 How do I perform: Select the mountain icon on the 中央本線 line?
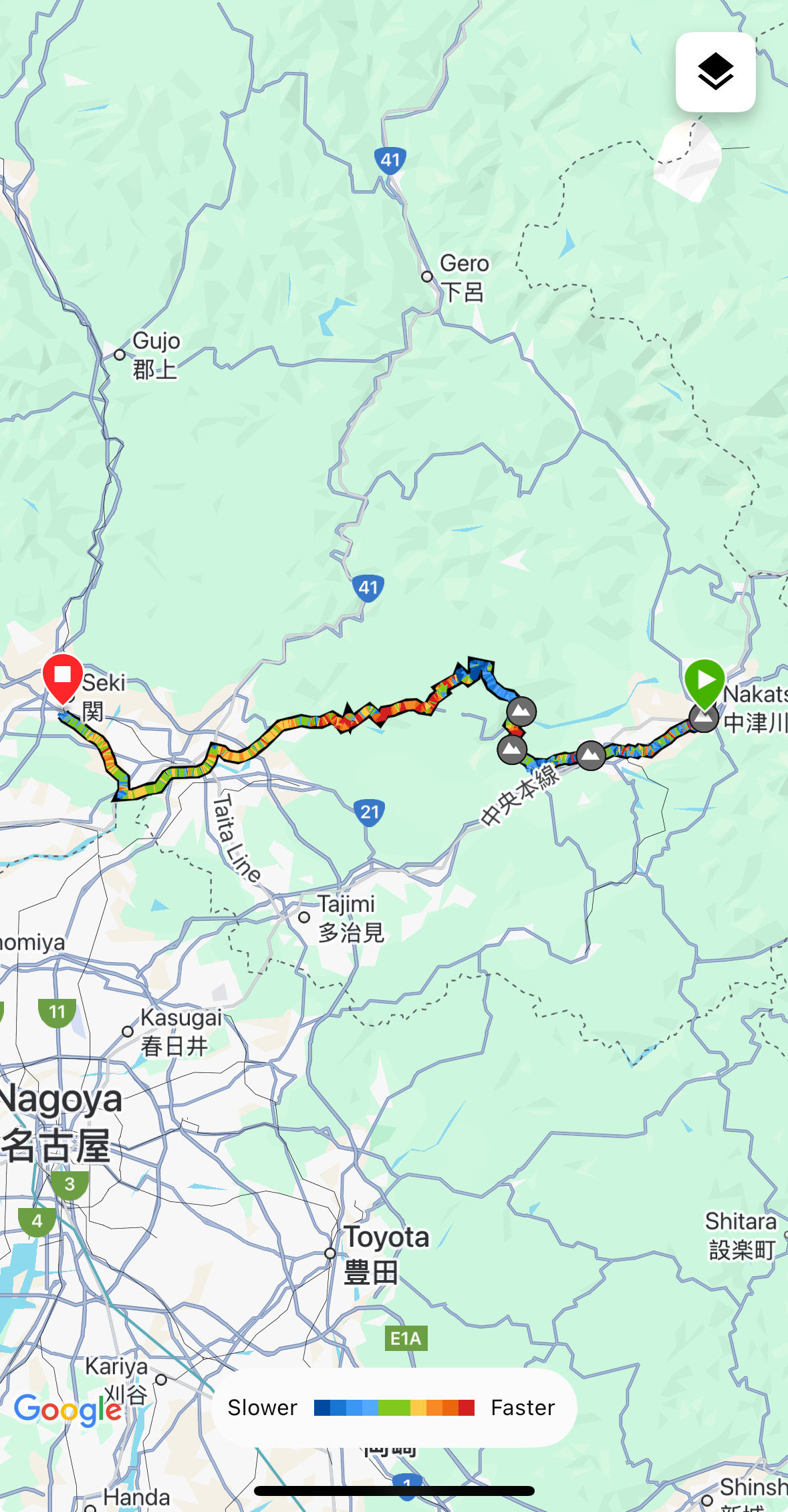[x=591, y=756]
